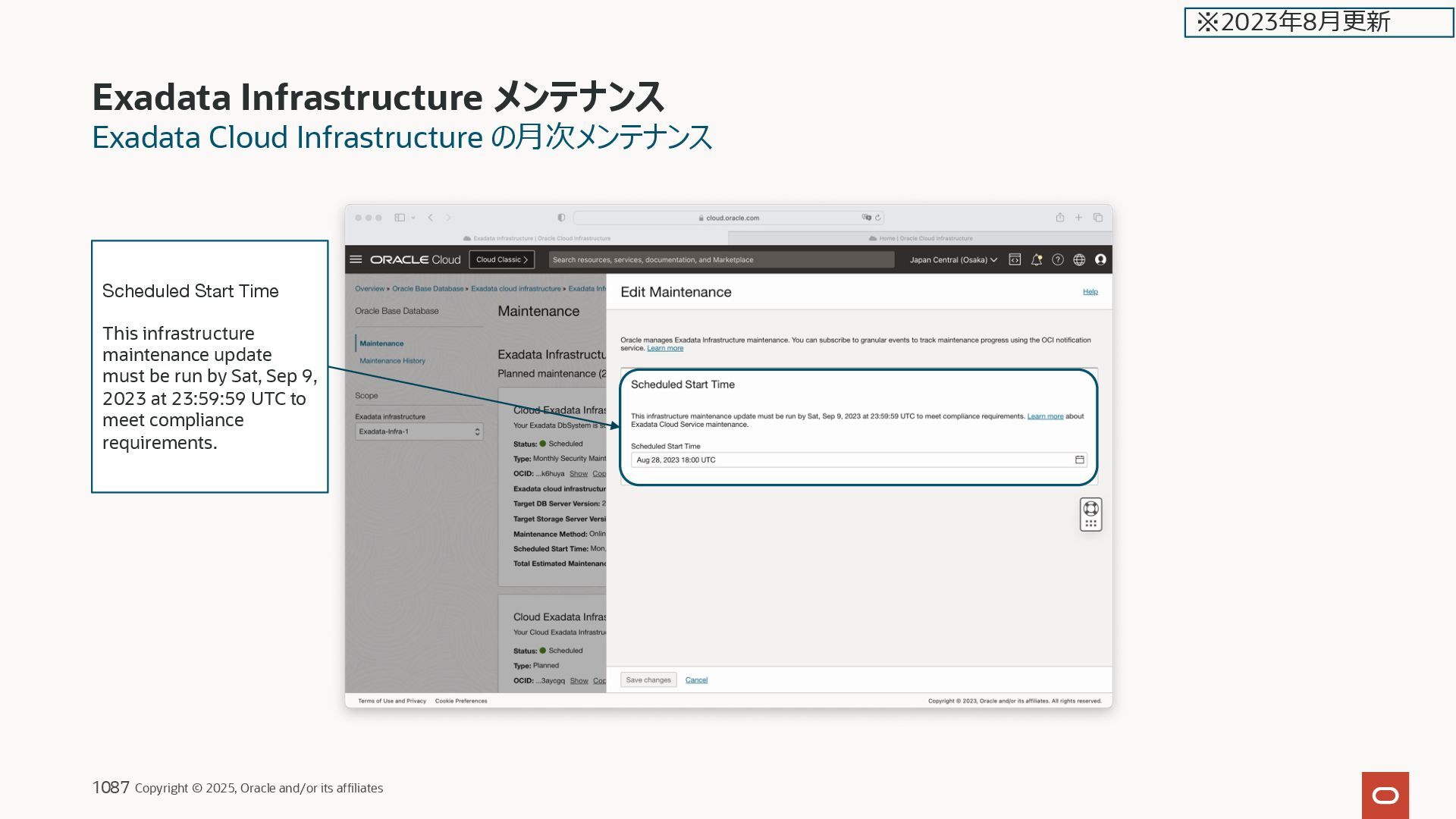1456x819 pixels.
Task: Expand the browser sidebar toggle dropdown arrow
Action: [413, 218]
